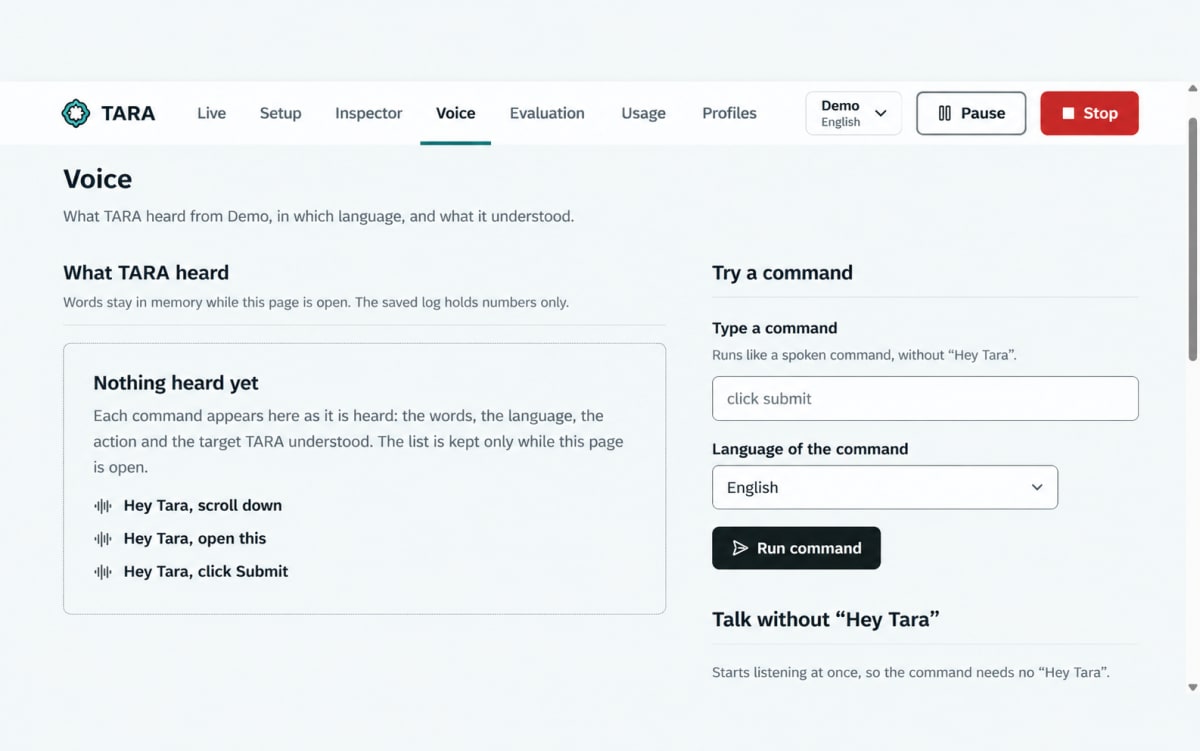
Task: Open the Setup tab
Action: (280, 113)
